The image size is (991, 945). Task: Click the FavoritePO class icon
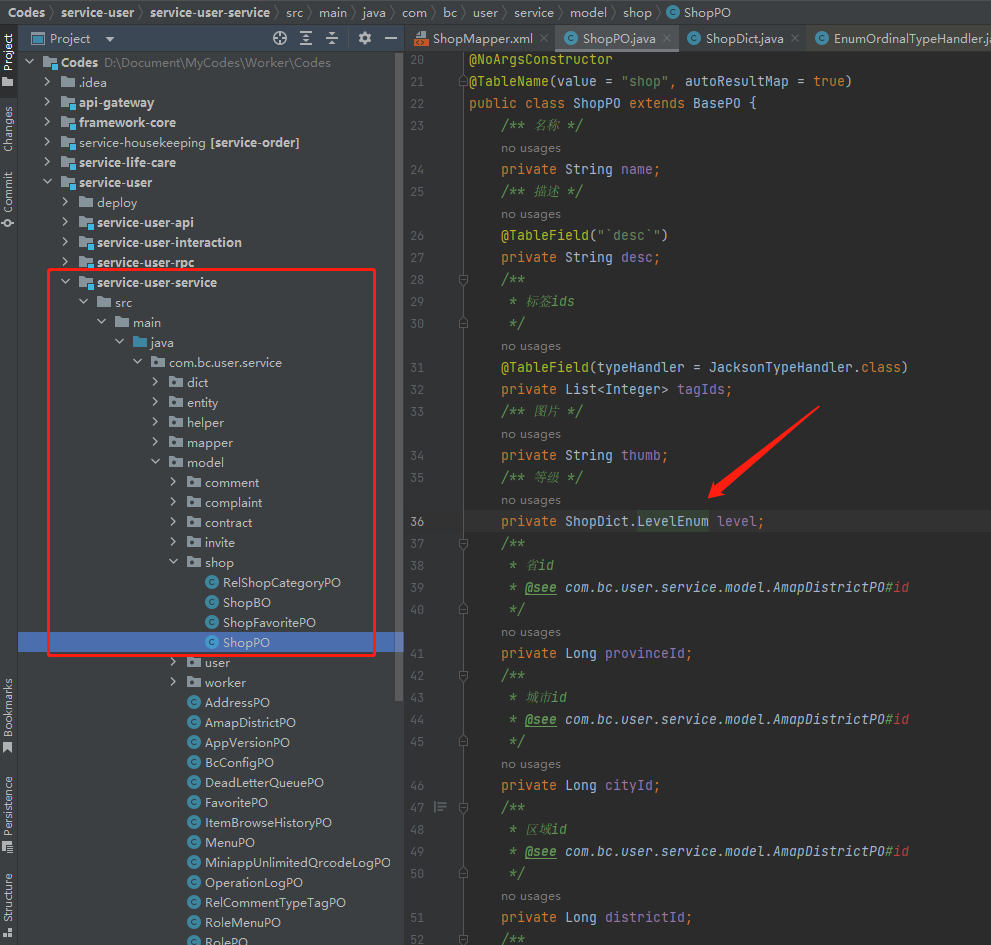pyautogui.click(x=194, y=802)
